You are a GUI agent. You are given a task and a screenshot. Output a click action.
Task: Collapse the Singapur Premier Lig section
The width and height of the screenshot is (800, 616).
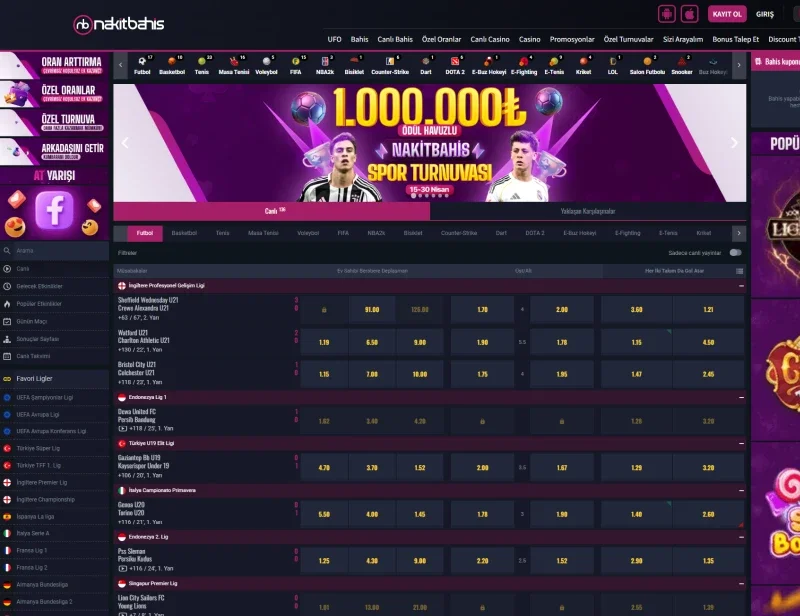pos(741,583)
